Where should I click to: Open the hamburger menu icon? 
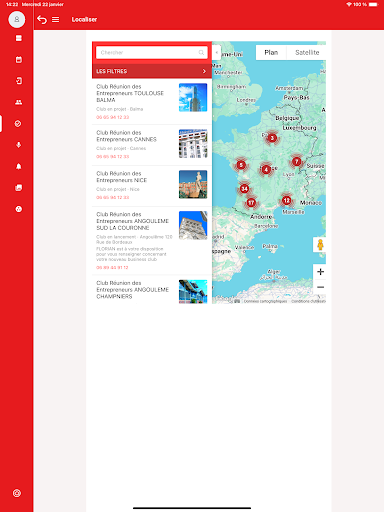click(56, 20)
